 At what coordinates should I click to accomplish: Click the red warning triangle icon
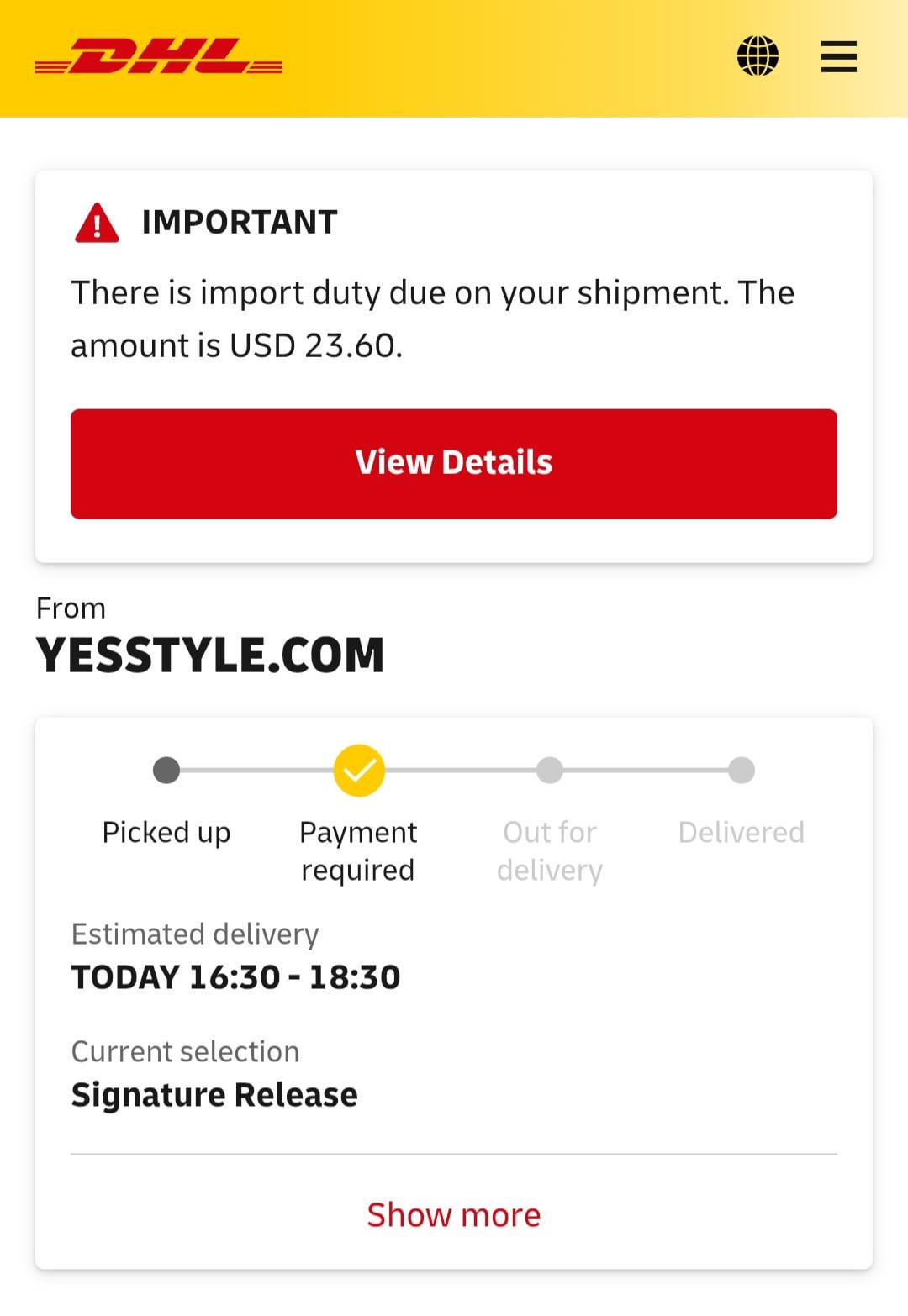click(97, 223)
